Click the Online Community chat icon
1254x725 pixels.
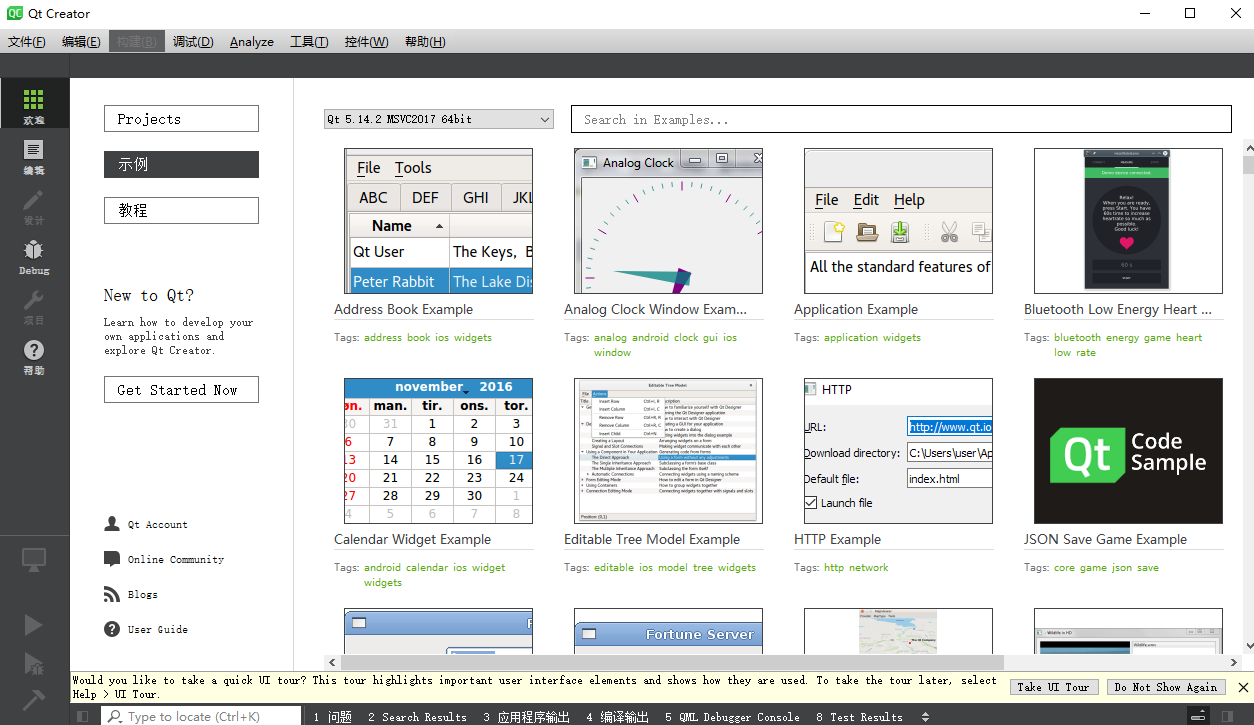click(x=112, y=559)
